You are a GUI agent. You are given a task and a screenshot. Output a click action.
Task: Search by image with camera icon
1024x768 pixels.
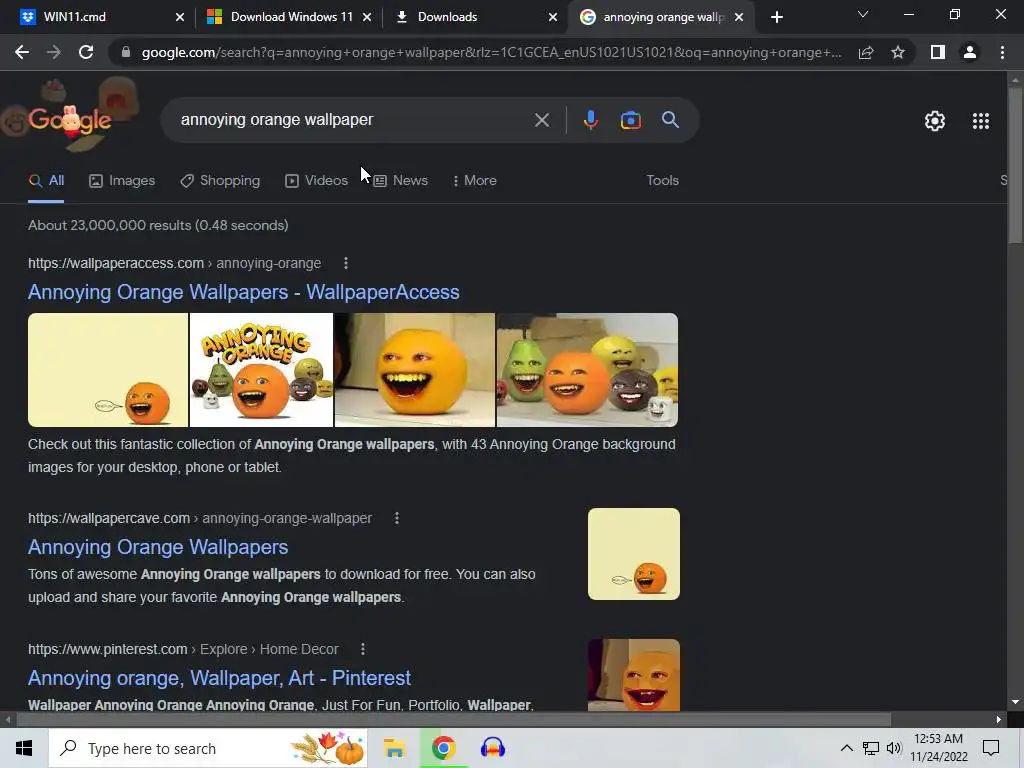(x=630, y=120)
